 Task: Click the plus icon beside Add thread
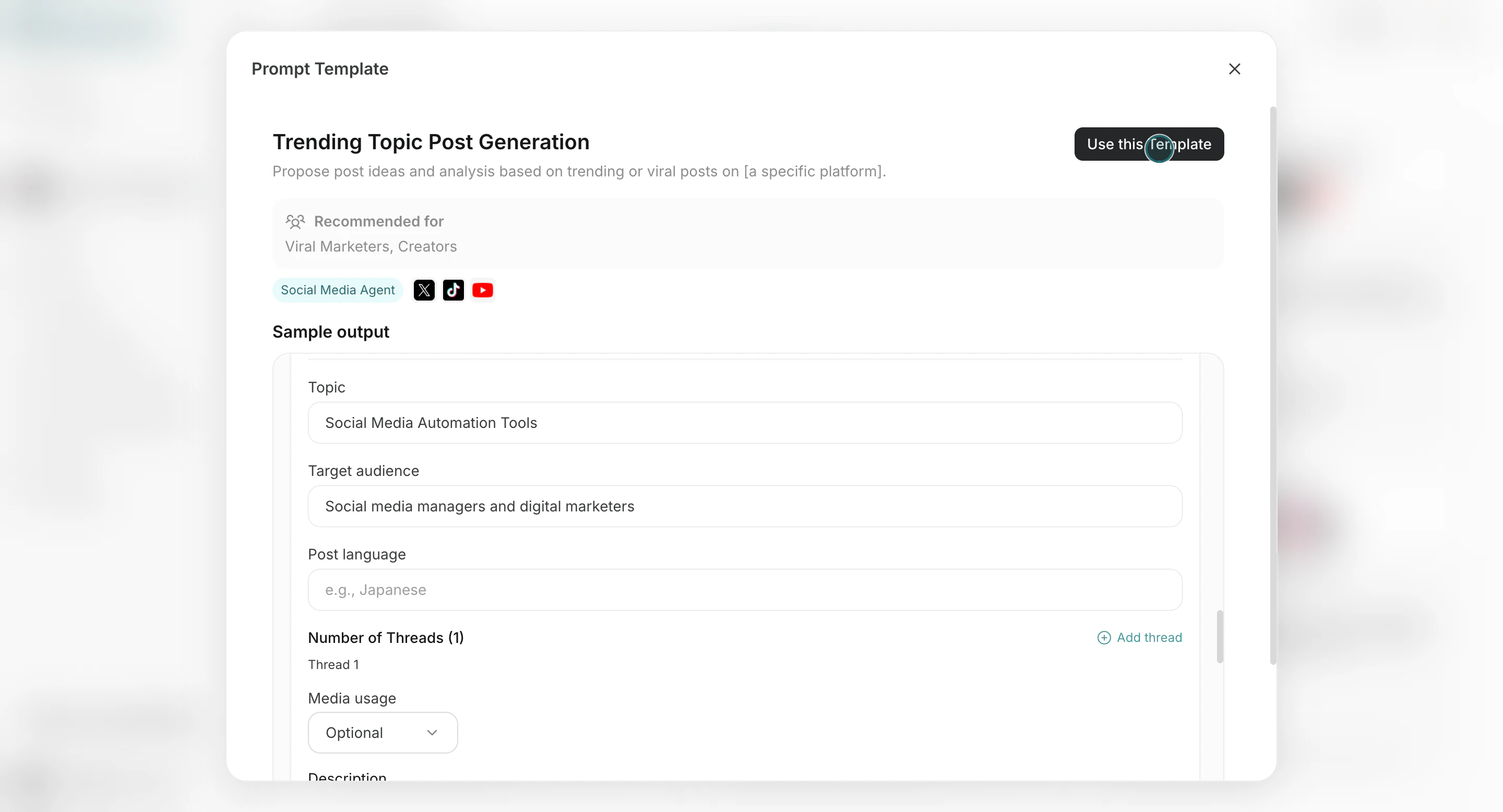(1103, 638)
